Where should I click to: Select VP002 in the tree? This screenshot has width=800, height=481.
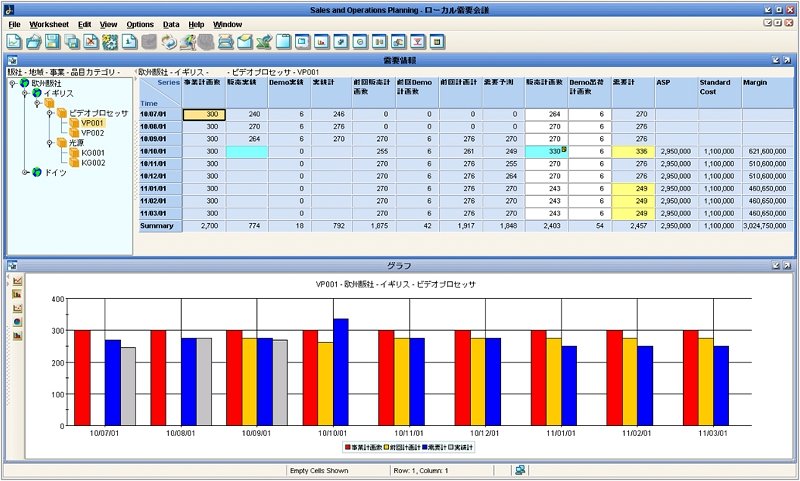[x=92, y=133]
